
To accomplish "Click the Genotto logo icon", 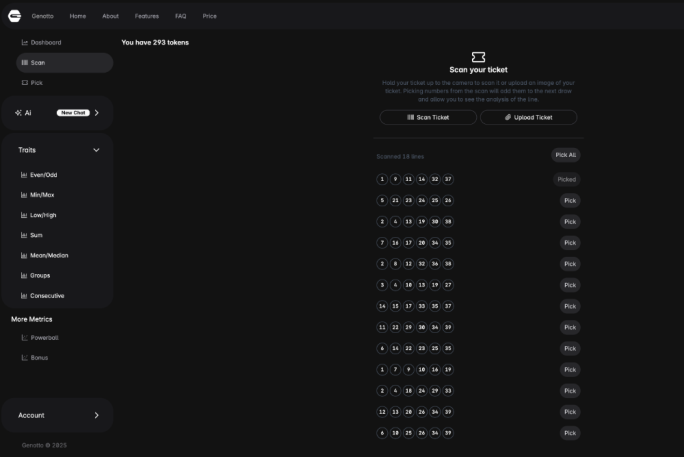I will click(x=14, y=16).
